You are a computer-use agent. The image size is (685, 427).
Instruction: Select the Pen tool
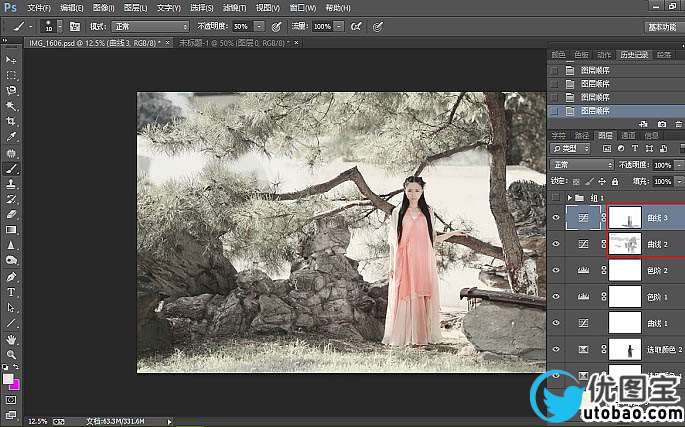point(11,277)
